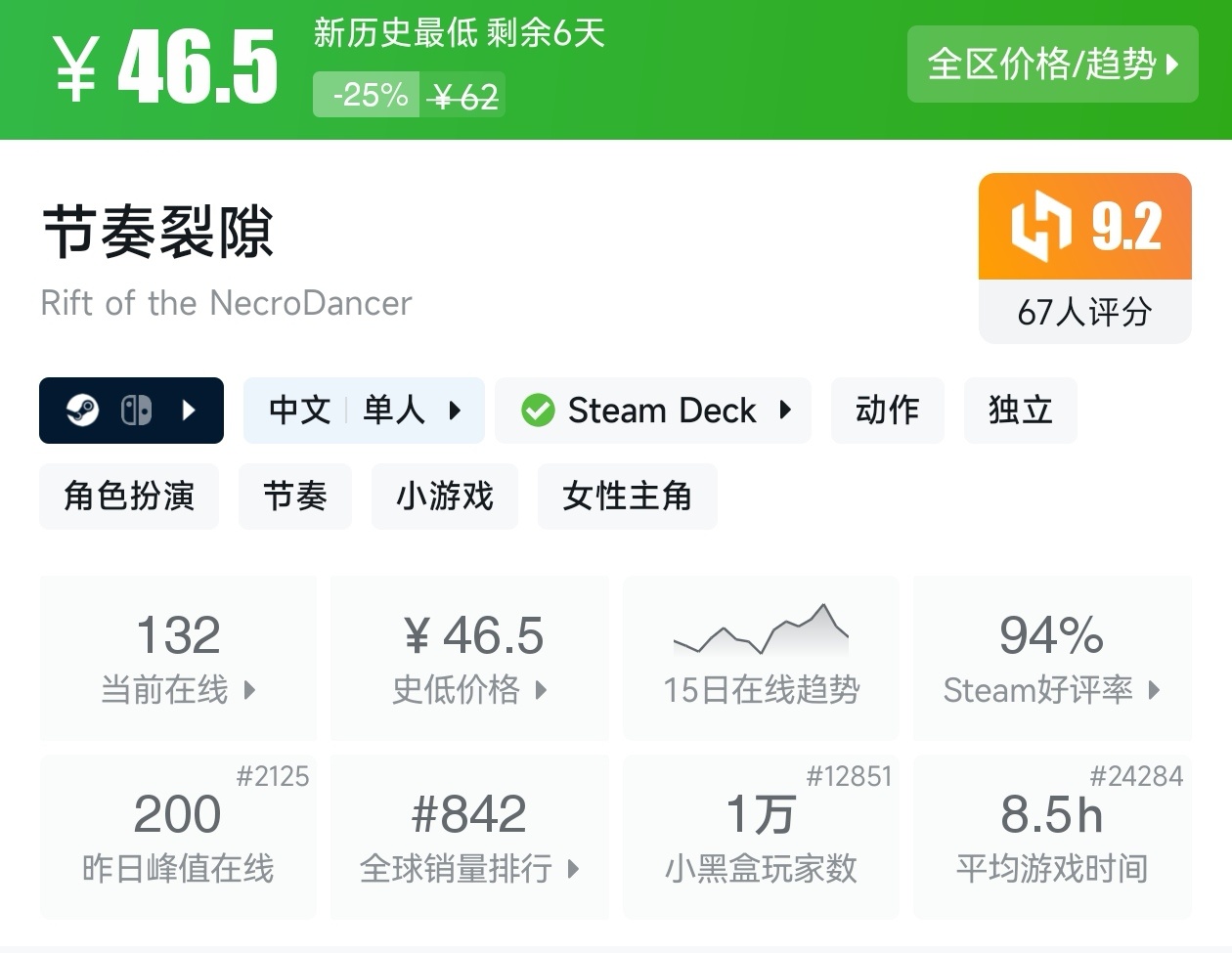Open the 全区价格/趋势 regional price trends

click(x=1052, y=65)
